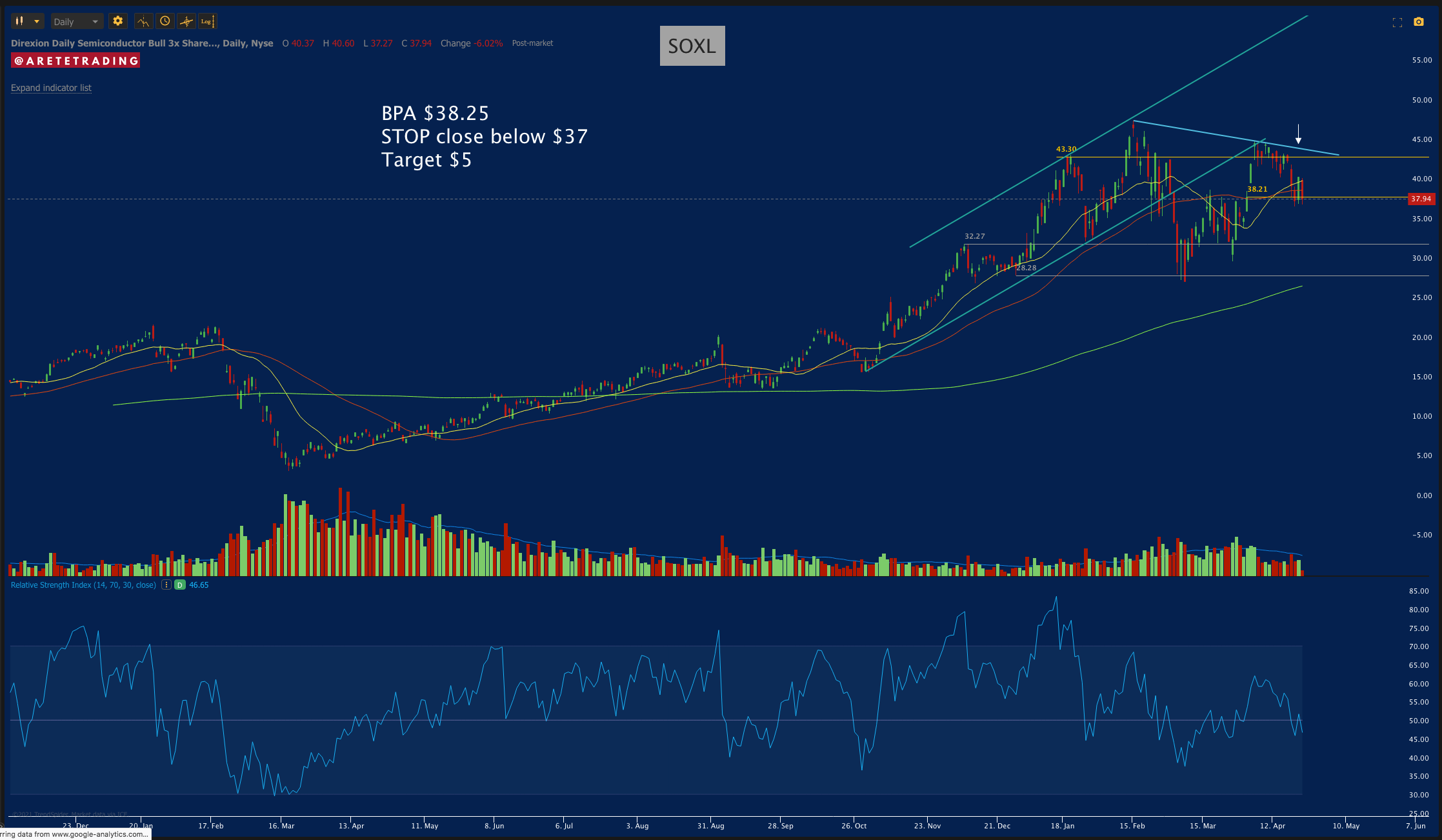
Task: Click the RSI value 46.65
Action: tap(199, 585)
